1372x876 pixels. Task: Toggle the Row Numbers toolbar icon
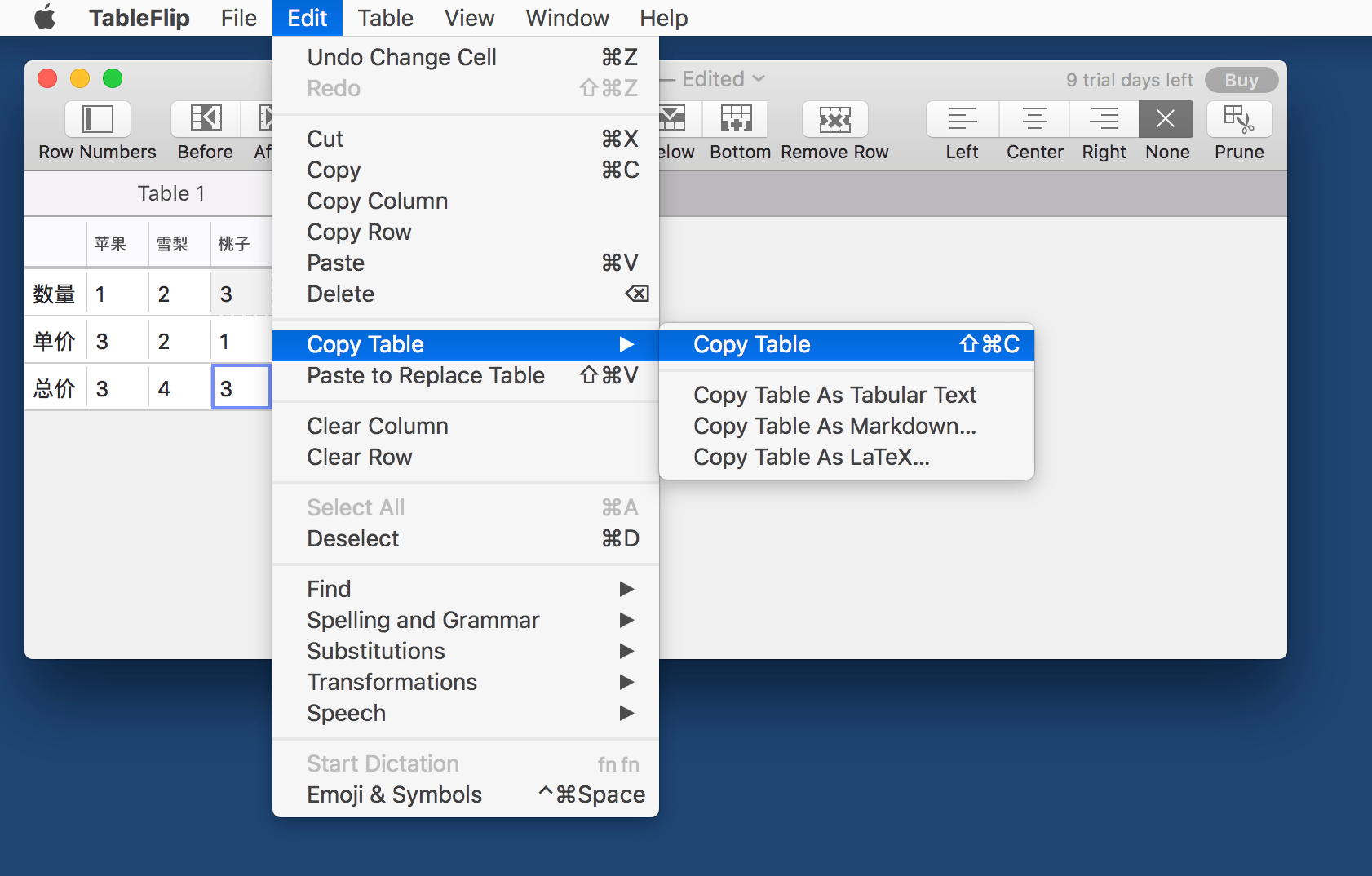pos(97,120)
